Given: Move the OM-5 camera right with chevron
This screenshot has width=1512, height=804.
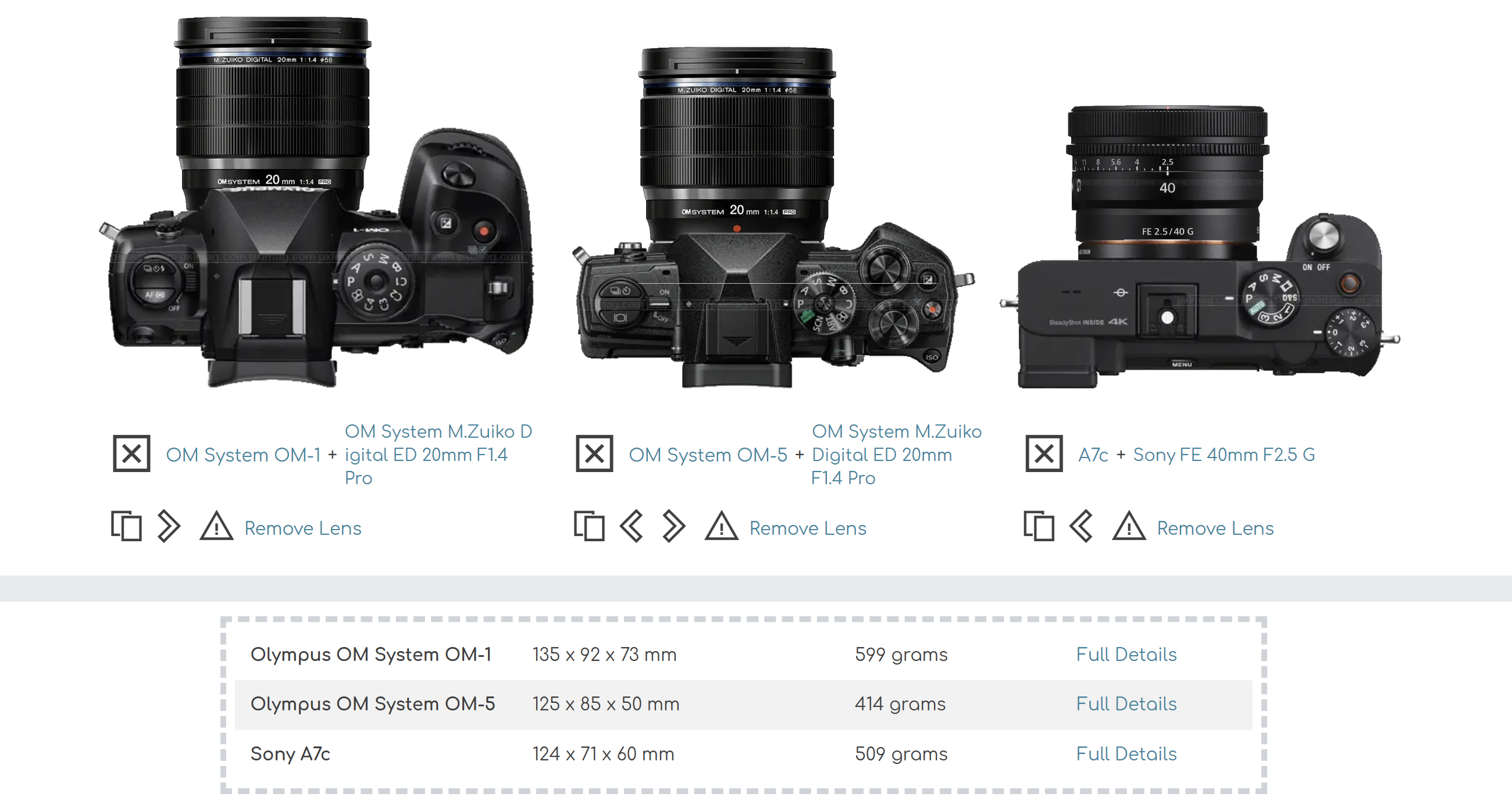Looking at the screenshot, I should tap(674, 526).
